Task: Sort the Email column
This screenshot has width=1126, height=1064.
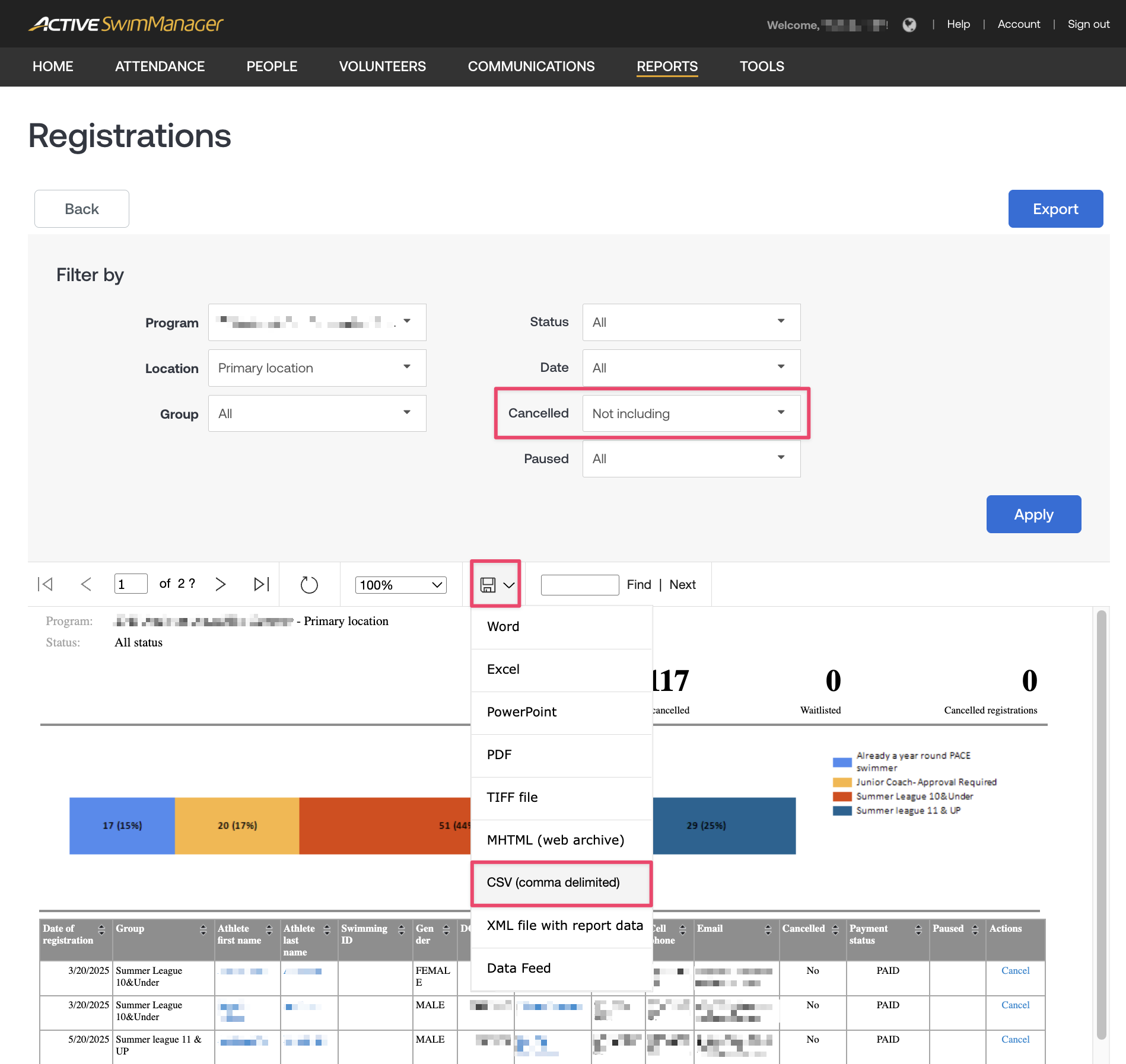Action: [x=769, y=928]
